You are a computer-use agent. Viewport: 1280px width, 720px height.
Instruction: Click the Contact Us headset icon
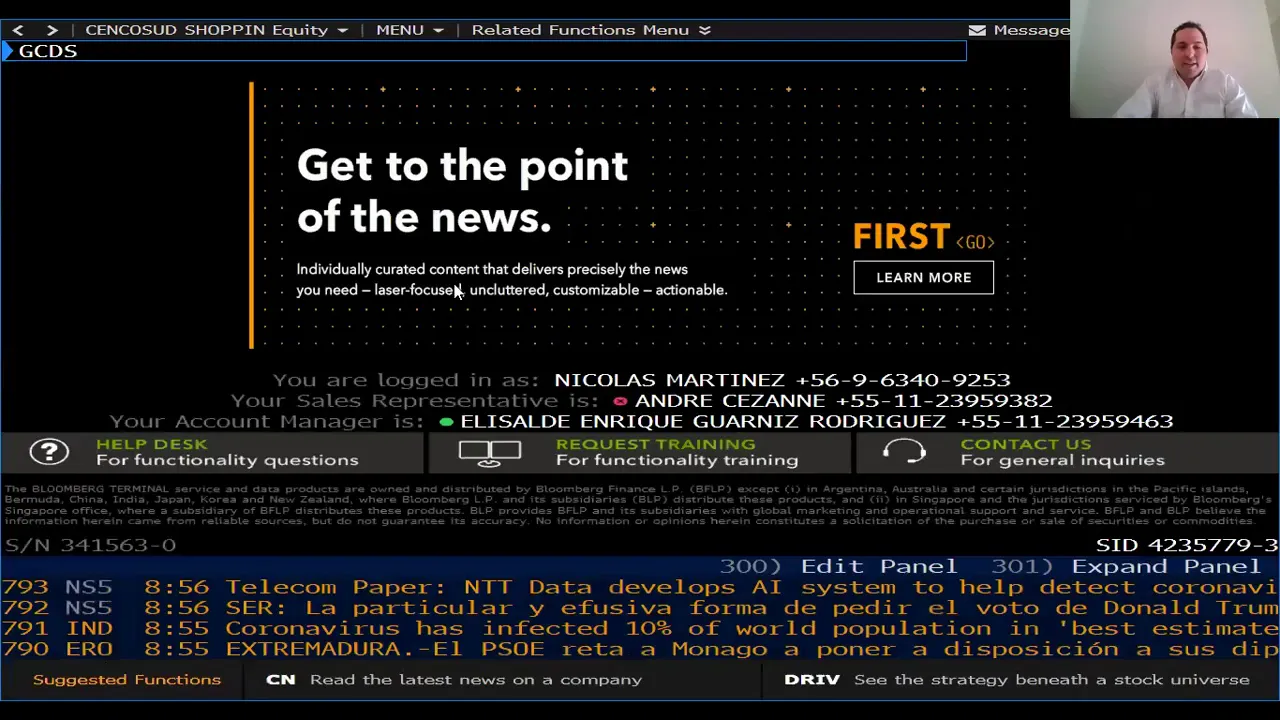[904, 453]
